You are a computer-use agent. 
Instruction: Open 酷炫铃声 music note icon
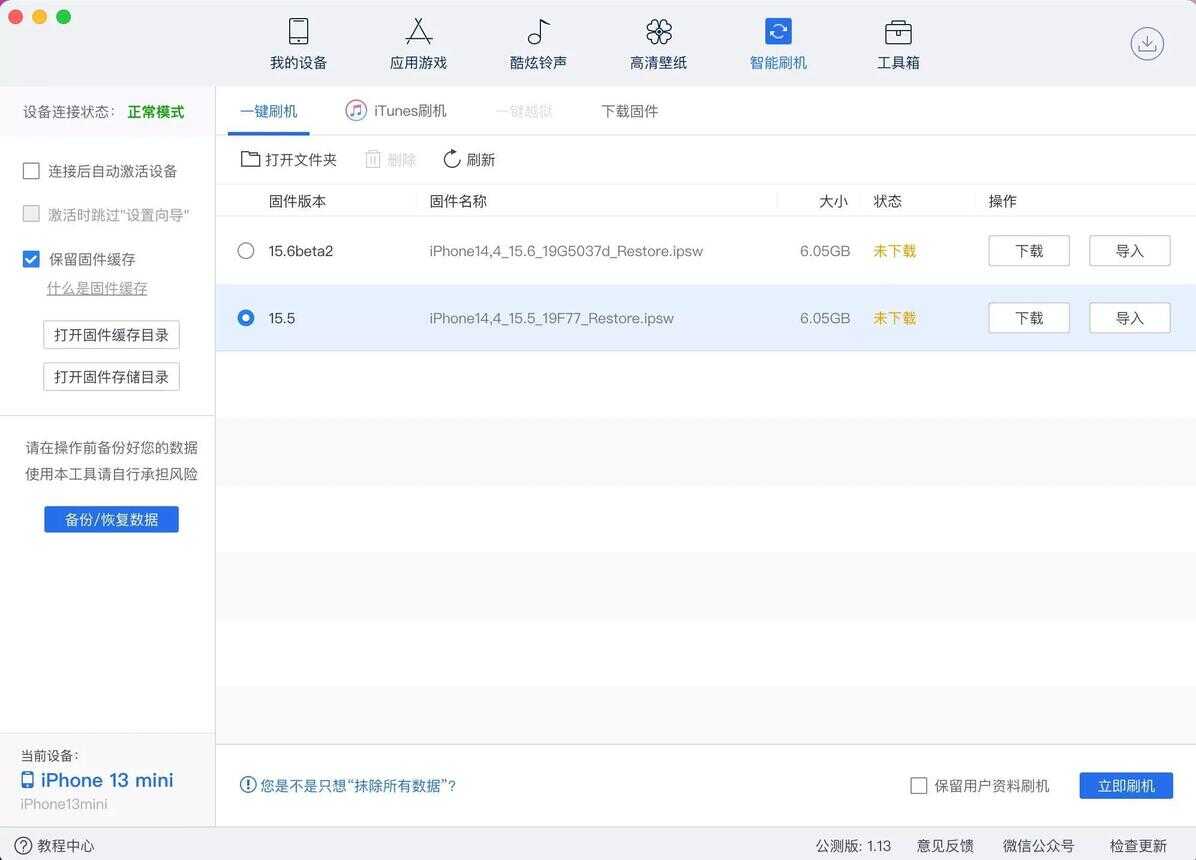(538, 32)
